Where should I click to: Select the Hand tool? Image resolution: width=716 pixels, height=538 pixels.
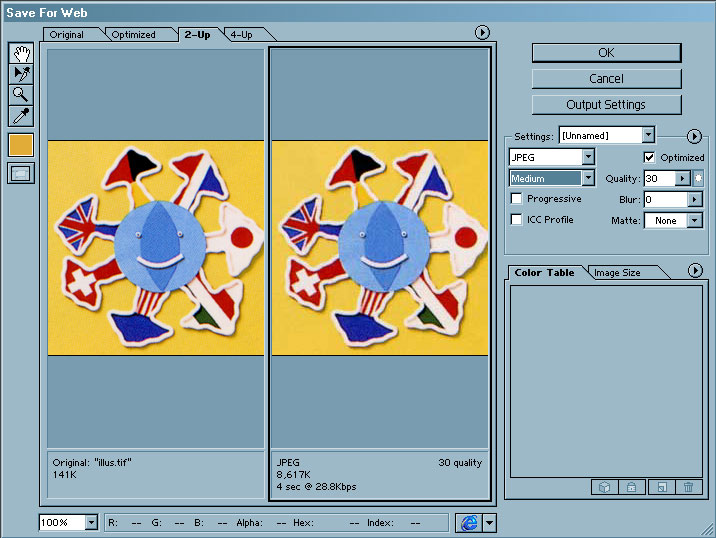point(21,53)
